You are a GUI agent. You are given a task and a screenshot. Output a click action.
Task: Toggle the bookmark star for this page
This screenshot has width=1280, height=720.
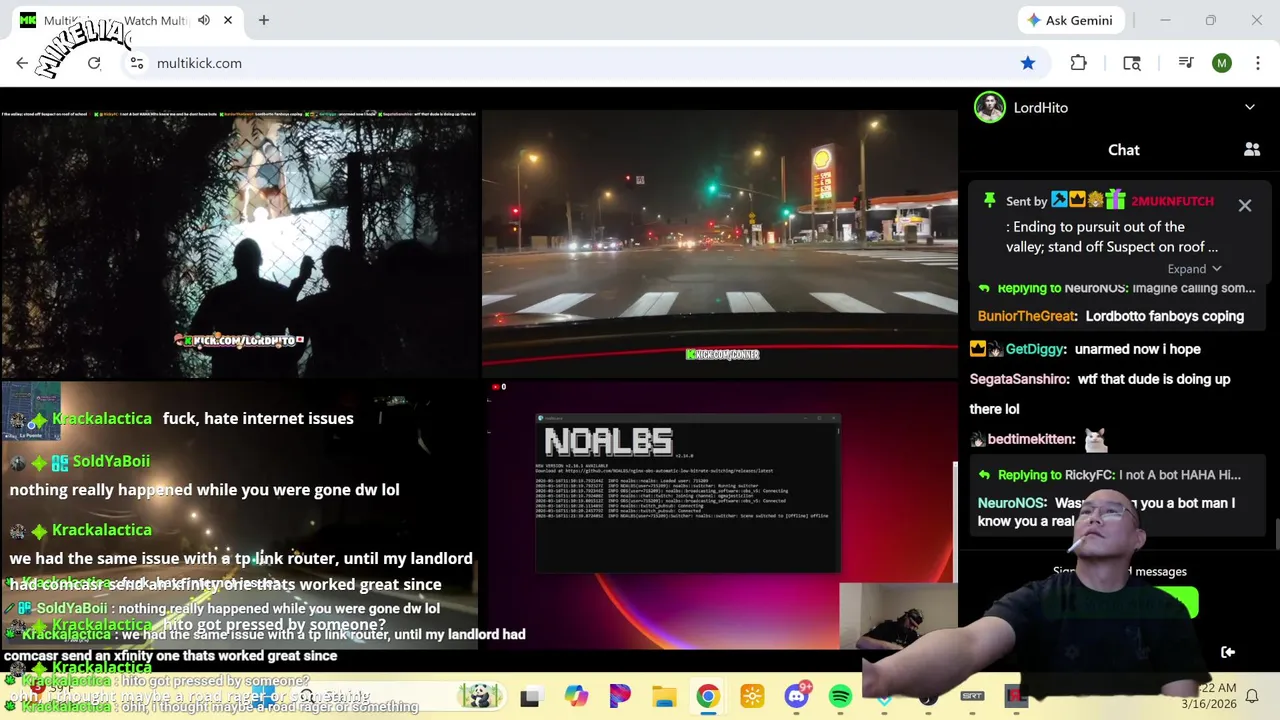coord(1028,63)
